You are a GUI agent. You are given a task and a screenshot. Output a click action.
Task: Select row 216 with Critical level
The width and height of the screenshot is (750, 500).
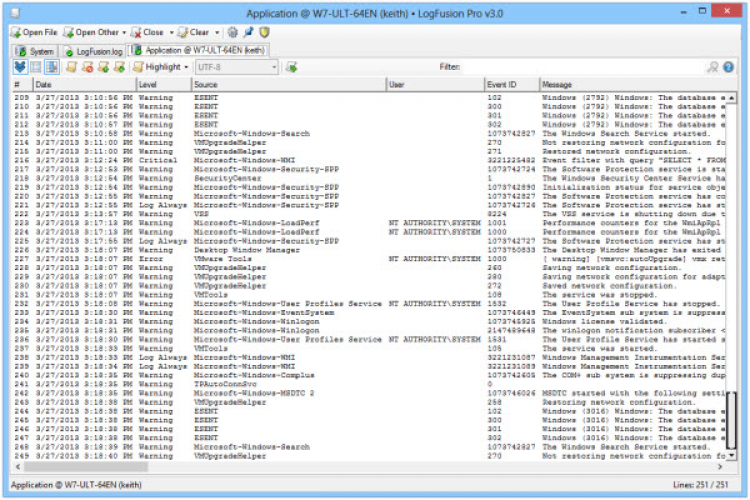tap(369, 160)
